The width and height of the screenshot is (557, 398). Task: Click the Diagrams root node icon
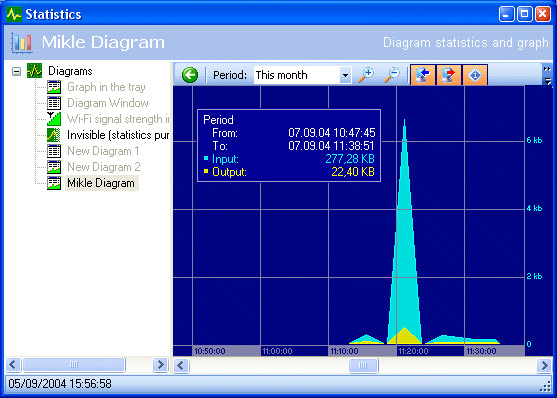[34, 71]
